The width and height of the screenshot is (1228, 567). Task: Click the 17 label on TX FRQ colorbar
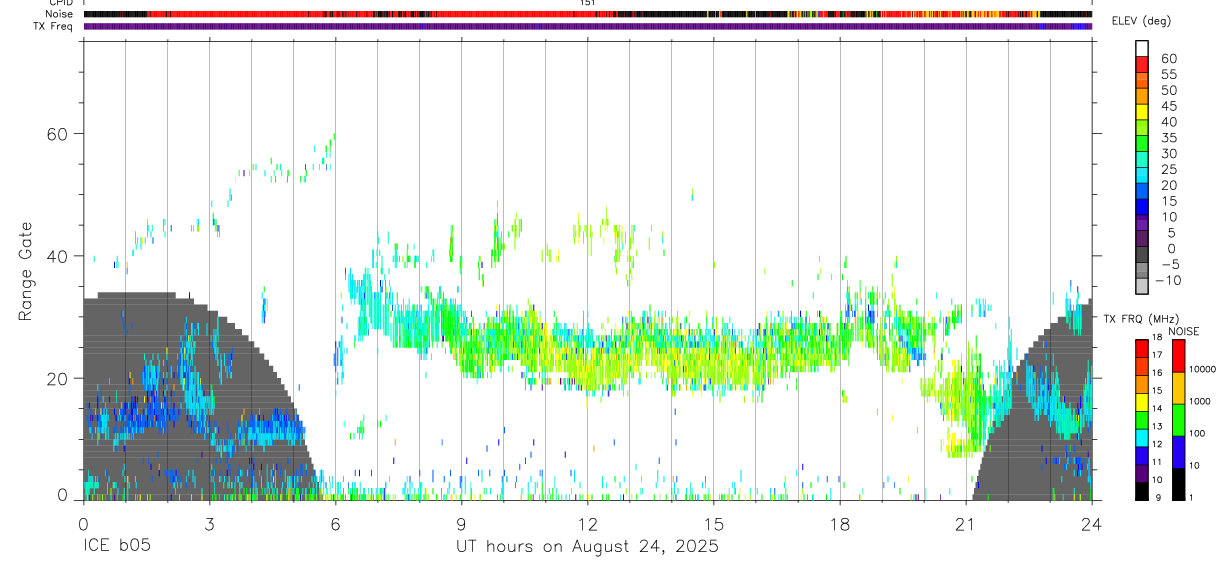pyautogui.click(x=1157, y=355)
